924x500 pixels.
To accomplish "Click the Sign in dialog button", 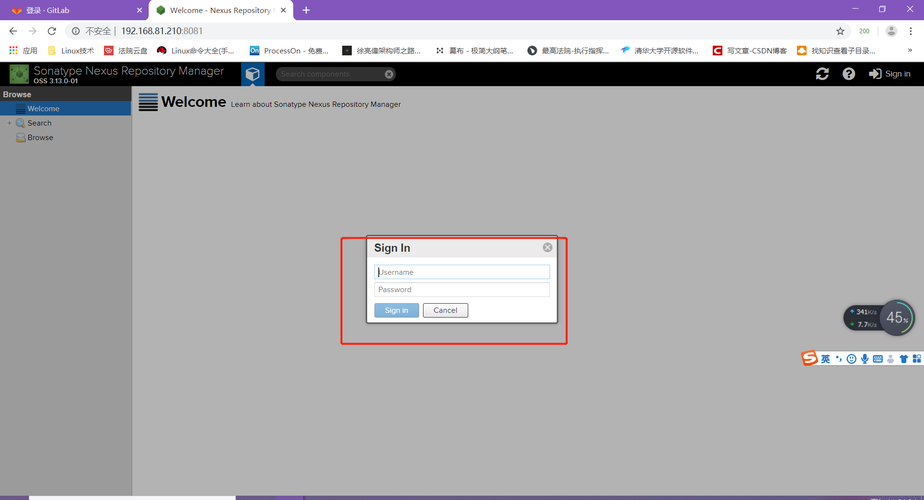I will (x=397, y=310).
